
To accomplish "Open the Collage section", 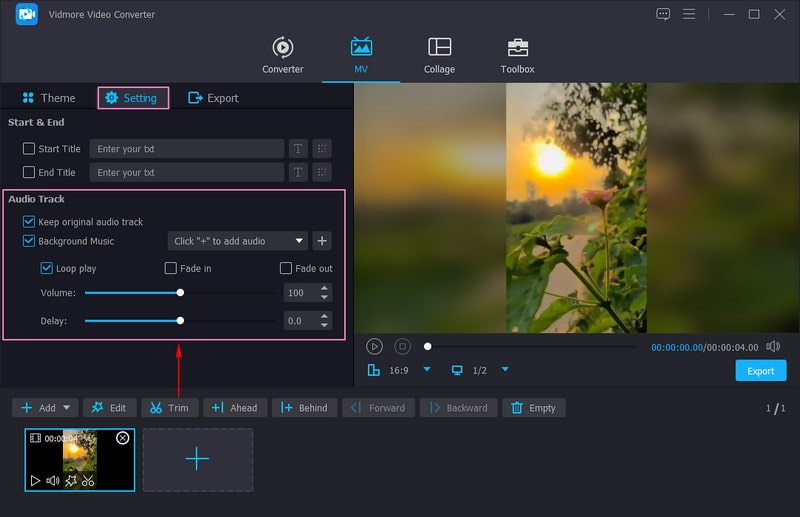I will pos(439,55).
